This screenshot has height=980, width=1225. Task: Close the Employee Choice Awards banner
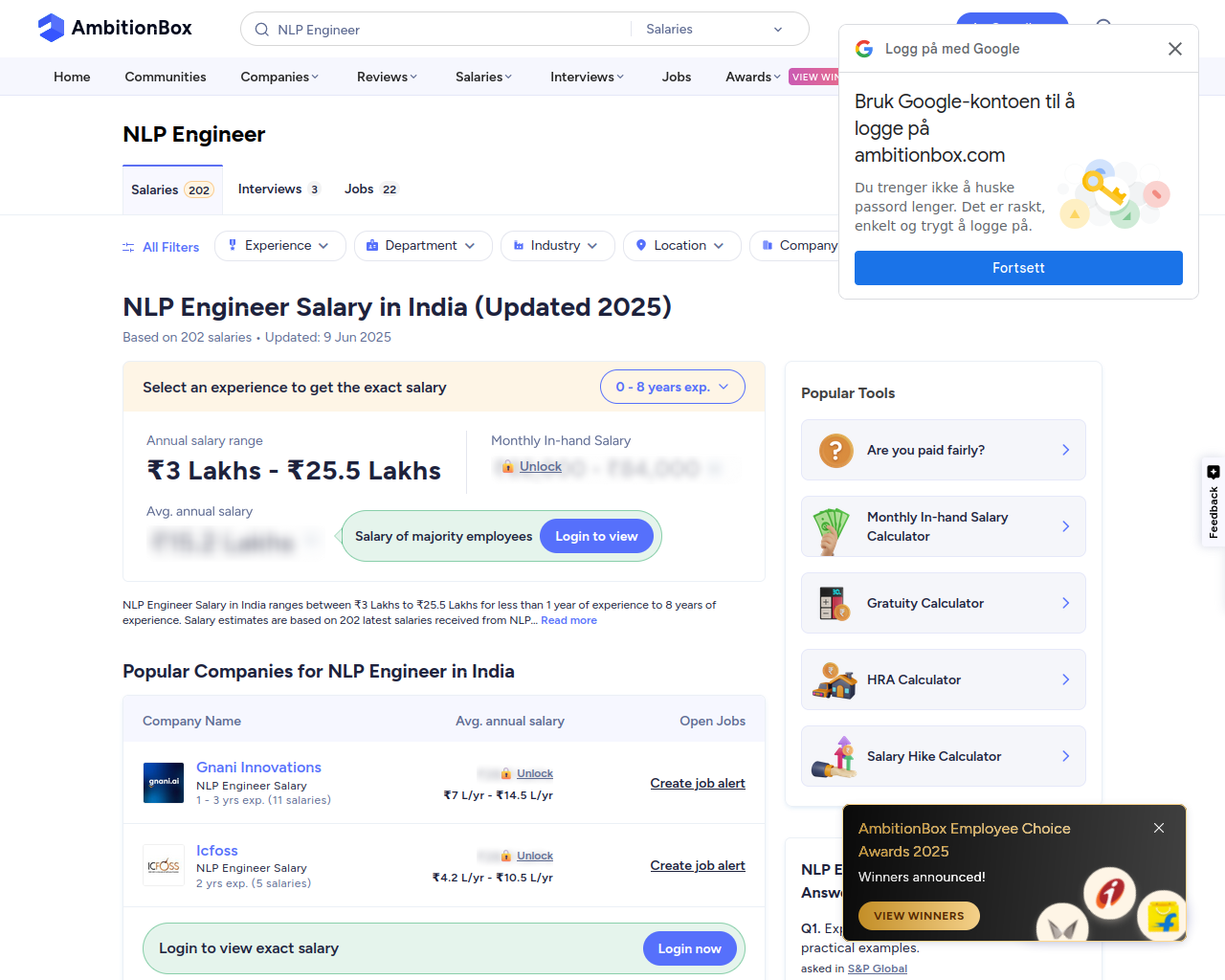tap(1159, 828)
